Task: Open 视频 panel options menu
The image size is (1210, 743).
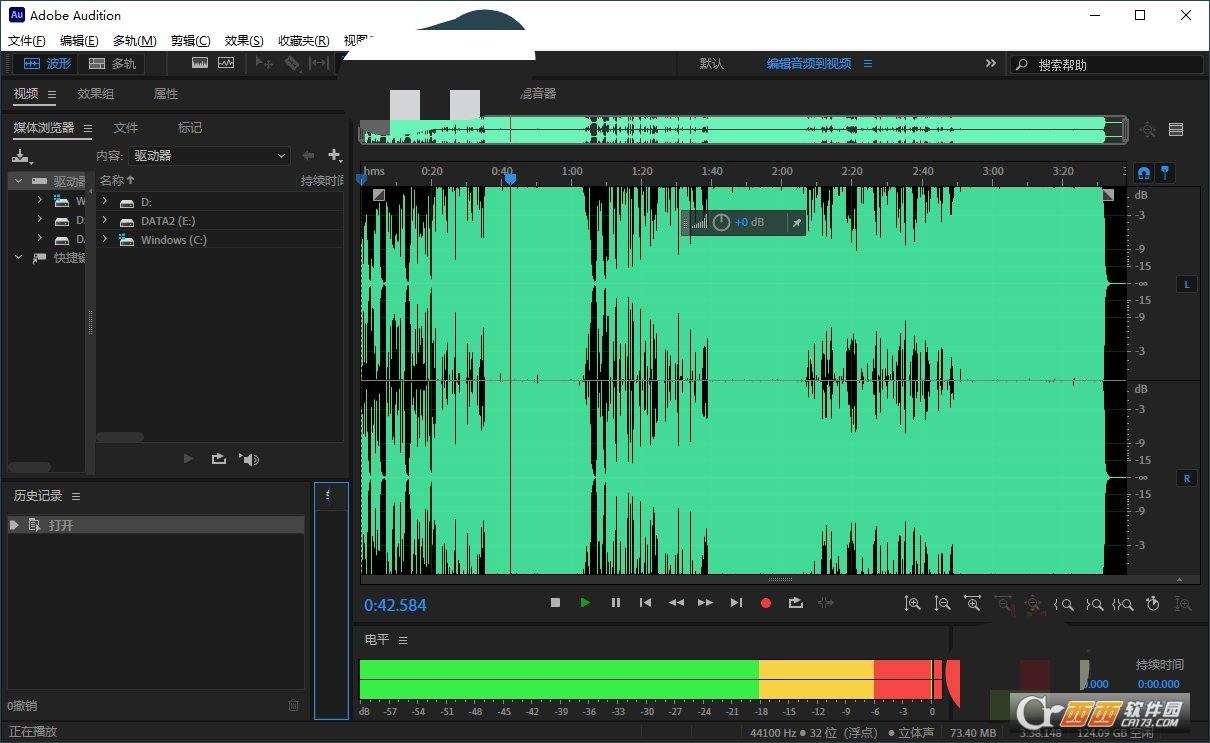Action: (x=53, y=94)
